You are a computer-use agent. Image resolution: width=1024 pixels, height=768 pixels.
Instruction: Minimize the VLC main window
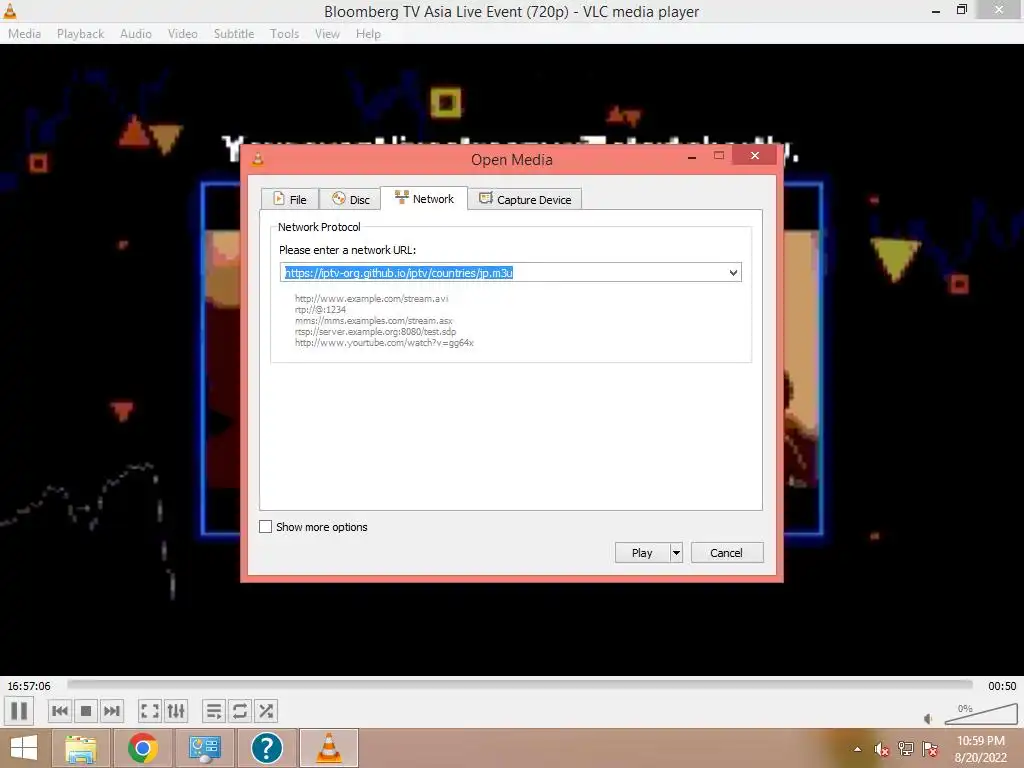point(936,11)
